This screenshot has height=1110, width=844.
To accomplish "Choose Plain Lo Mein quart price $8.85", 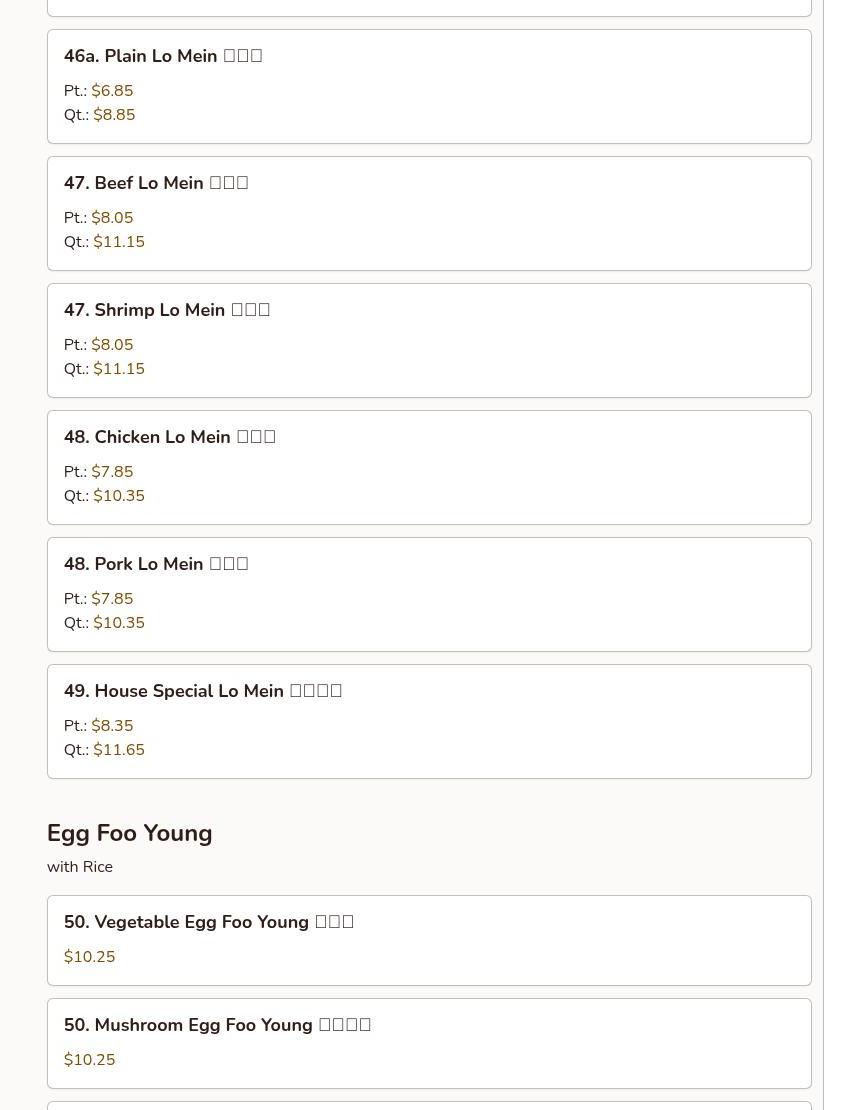I will (x=114, y=115).
